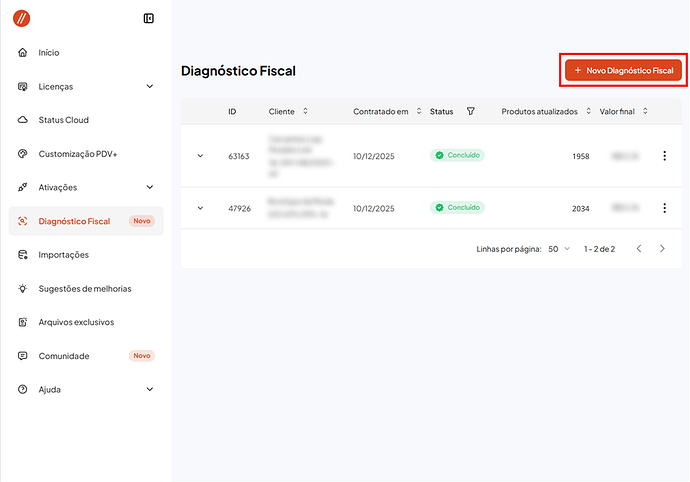This screenshot has width=690, height=482.
Task: Navigate to Status Cloud
Action: [63, 120]
